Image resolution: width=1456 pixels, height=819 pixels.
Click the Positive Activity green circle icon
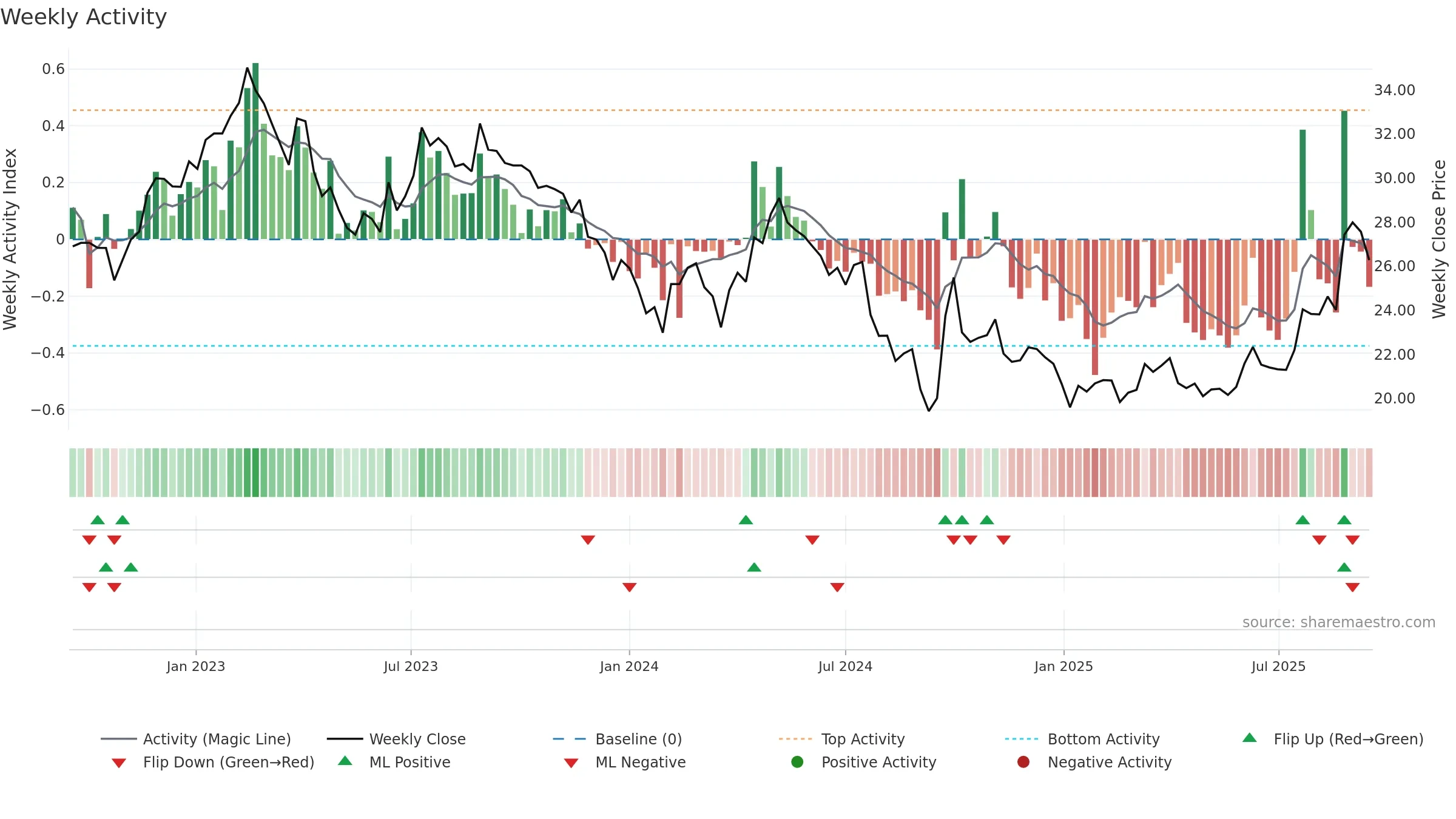(x=797, y=762)
